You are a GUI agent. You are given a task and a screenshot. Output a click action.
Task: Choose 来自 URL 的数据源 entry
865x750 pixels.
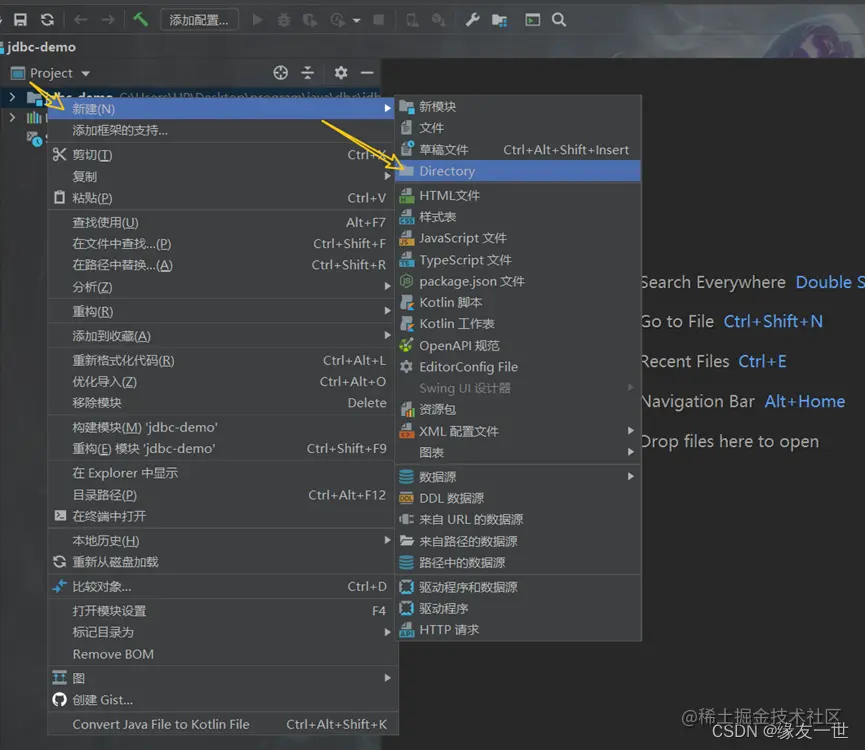pyautogui.click(x=518, y=519)
